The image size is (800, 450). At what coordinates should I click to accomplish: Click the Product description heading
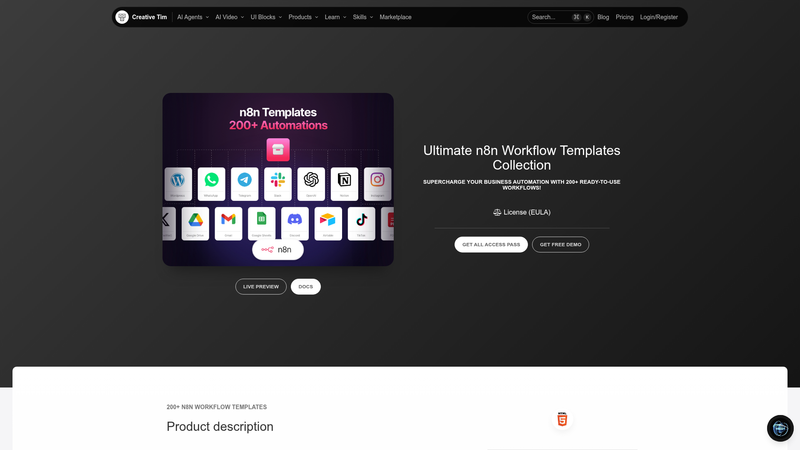tap(220, 427)
